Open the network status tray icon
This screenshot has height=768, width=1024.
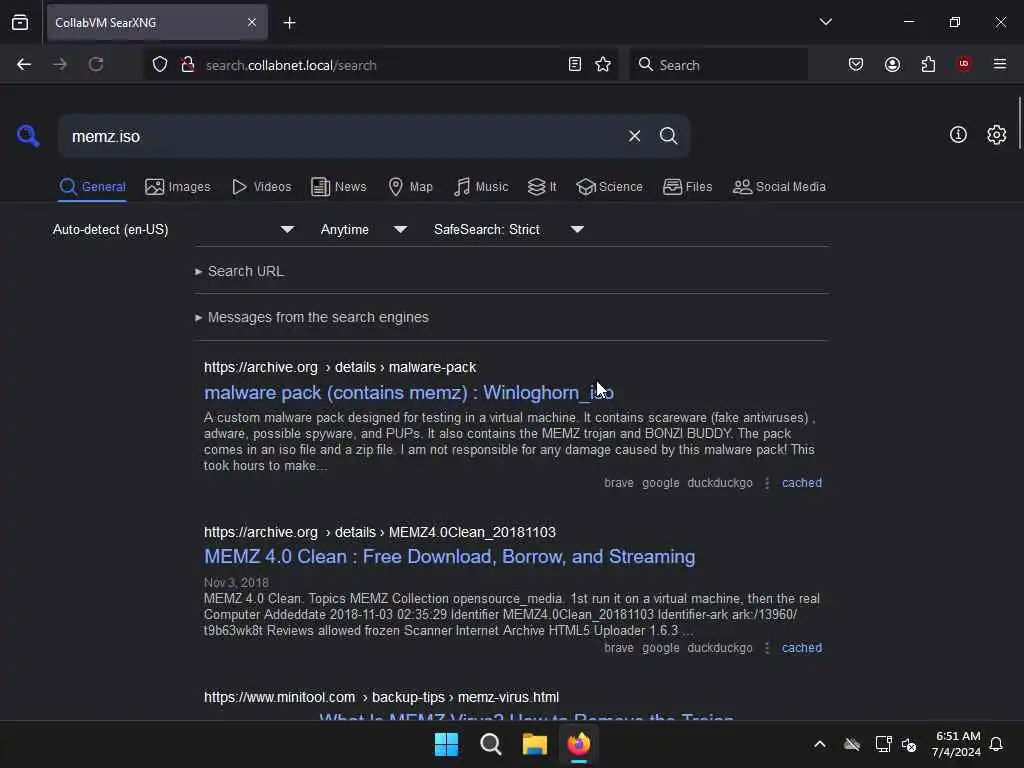[x=883, y=744]
